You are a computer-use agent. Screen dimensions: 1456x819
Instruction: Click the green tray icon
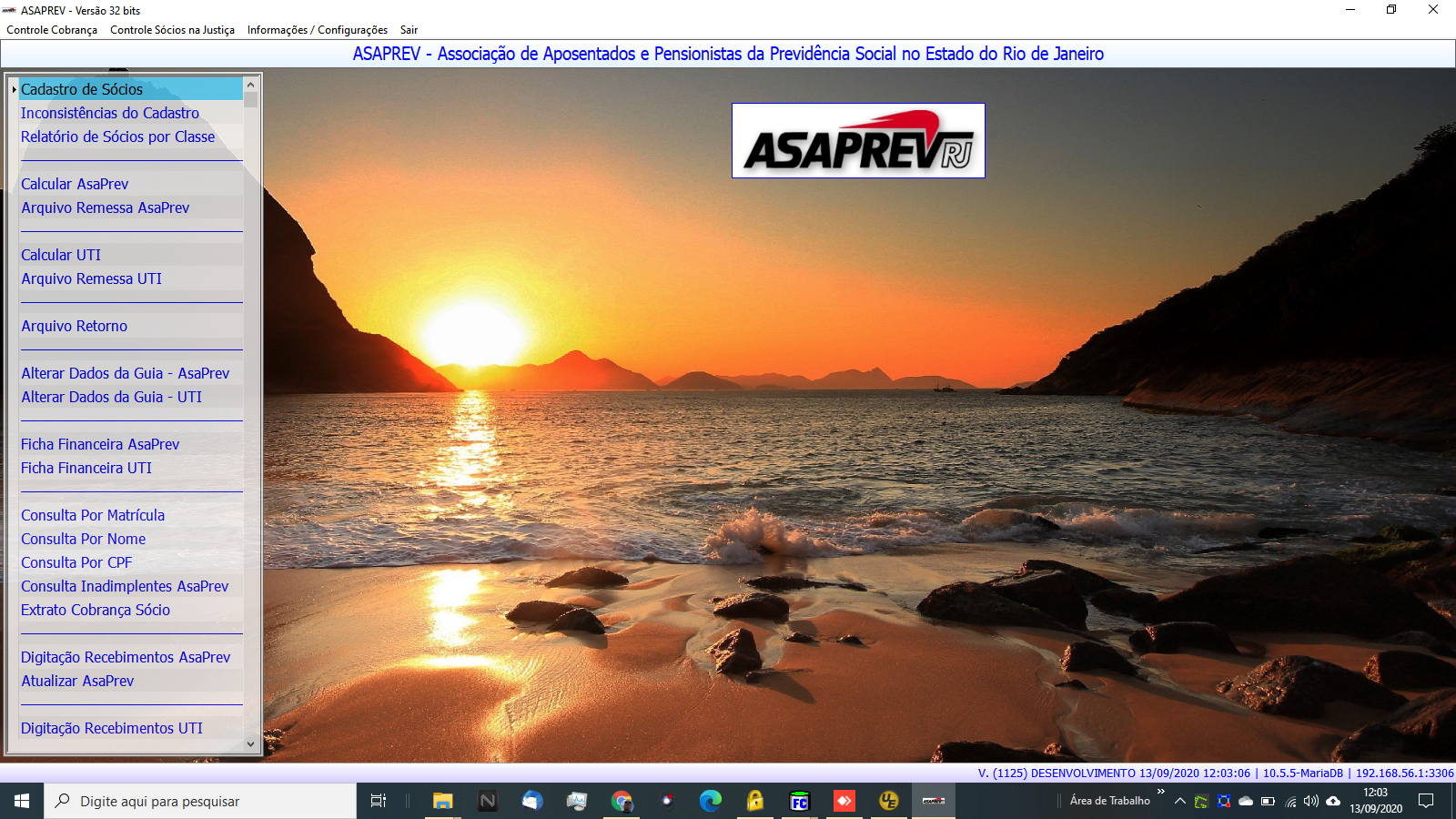tap(1201, 801)
